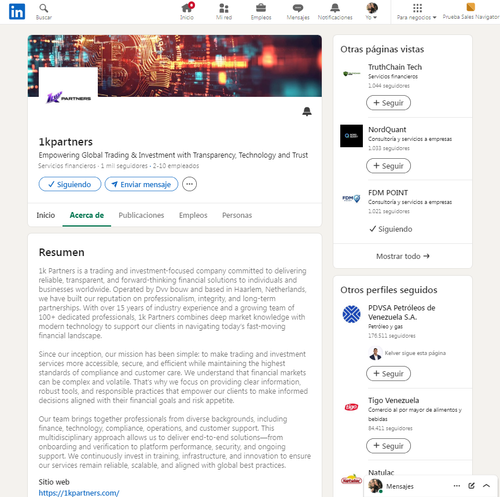This screenshot has width=500, height=497.
Task: Click the 1kpartners company name heading
Action: click(66, 142)
